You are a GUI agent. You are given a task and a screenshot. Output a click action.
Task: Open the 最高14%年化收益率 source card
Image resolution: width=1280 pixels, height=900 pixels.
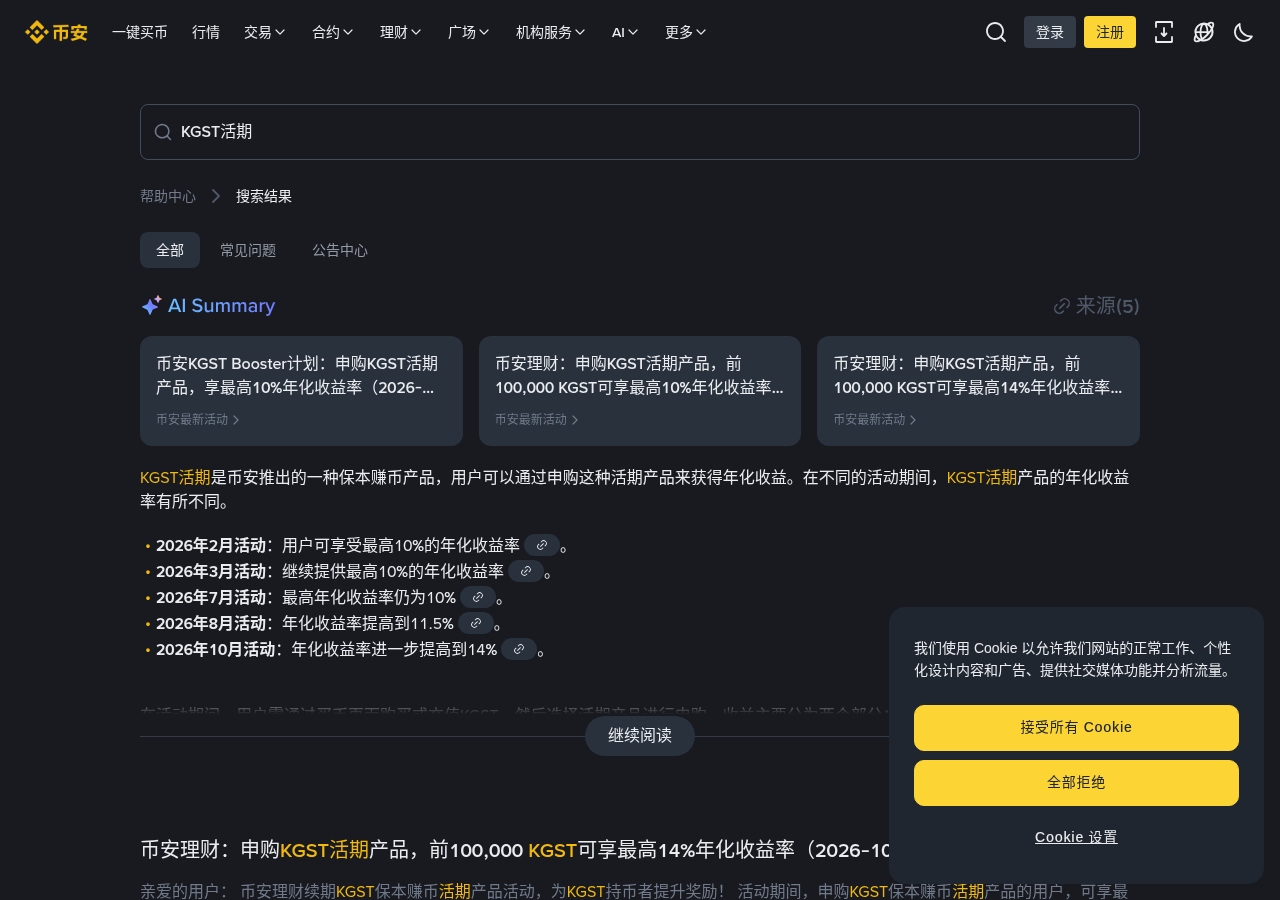[978, 391]
